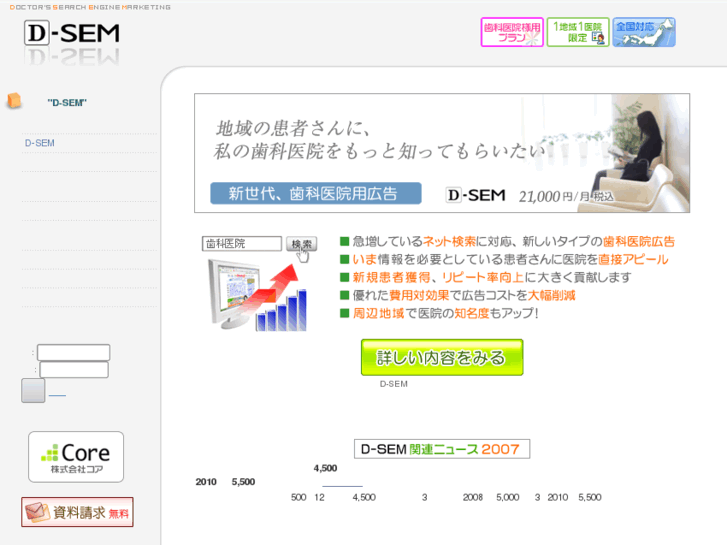Viewport: 727px width, 545px height.
Task: Select the "D-SEM" sidebar heading
Action: tap(67, 103)
